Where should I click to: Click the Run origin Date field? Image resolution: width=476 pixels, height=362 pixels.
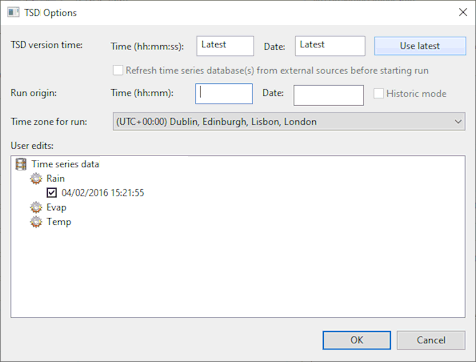click(x=328, y=95)
